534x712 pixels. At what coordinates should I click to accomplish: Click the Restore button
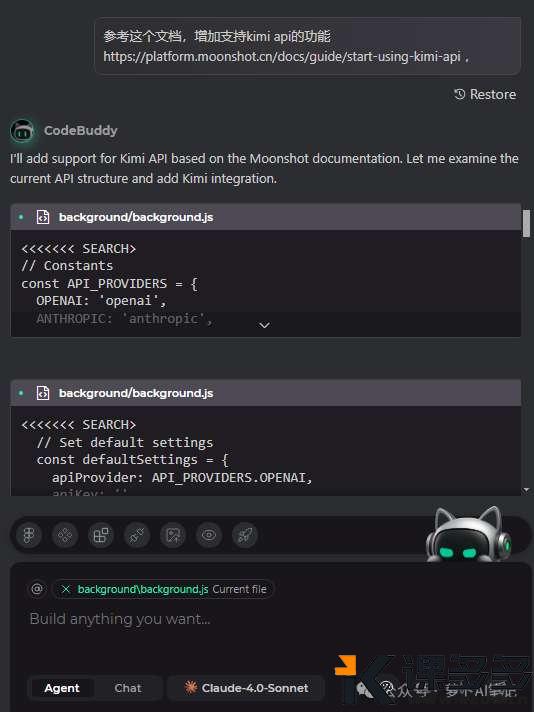pyautogui.click(x=485, y=94)
